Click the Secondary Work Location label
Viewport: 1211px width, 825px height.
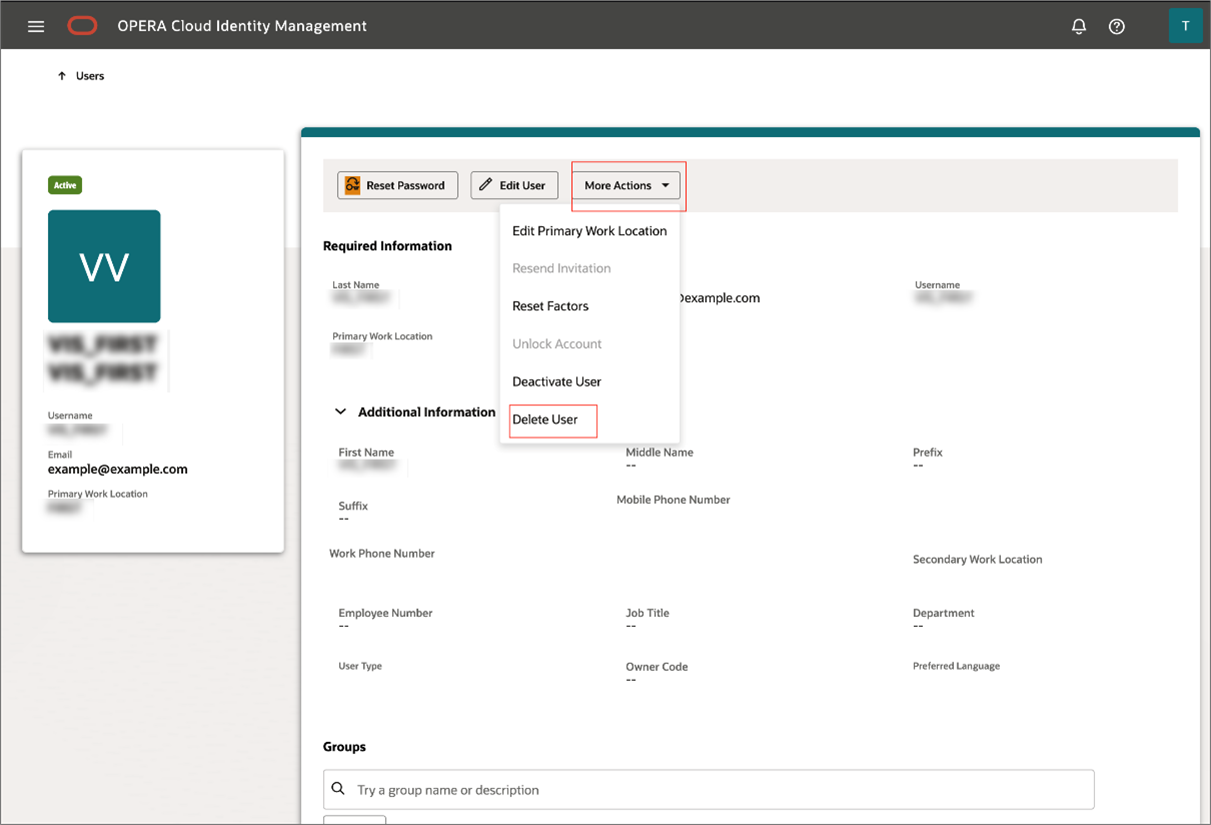tap(978, 560)
